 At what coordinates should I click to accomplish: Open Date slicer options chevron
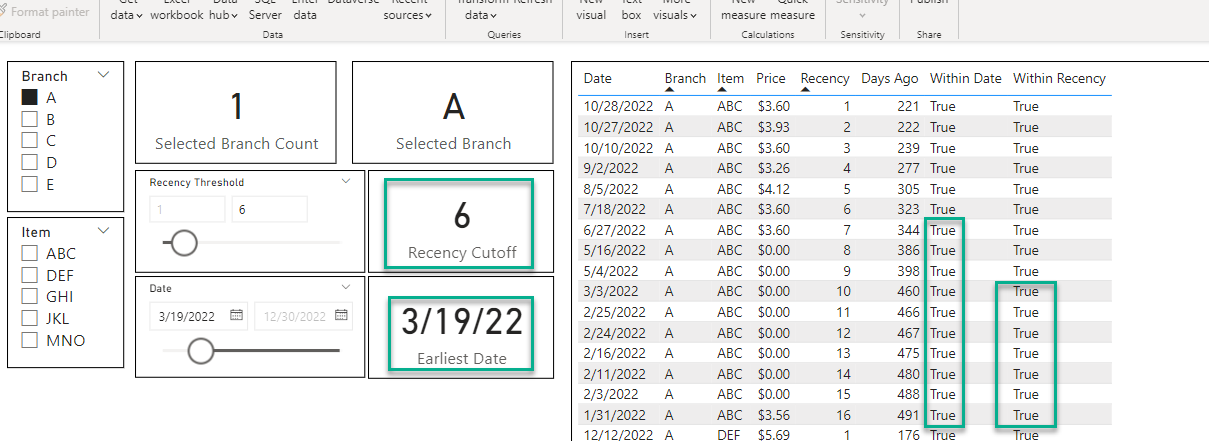pyautogui.click(x=346, y=287)
